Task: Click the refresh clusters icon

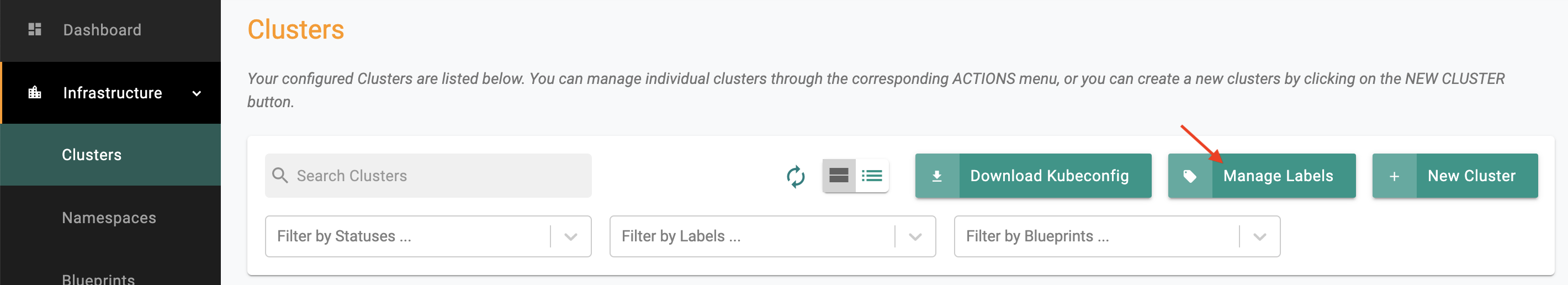Action: (796, 176)
